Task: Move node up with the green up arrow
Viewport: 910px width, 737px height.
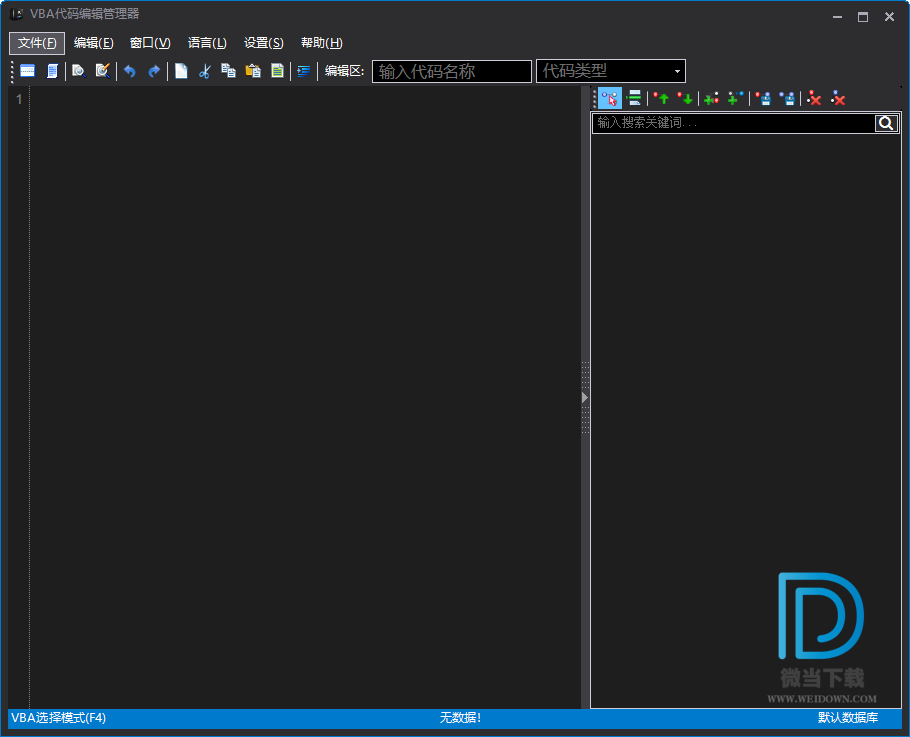Action: (661, 99)
